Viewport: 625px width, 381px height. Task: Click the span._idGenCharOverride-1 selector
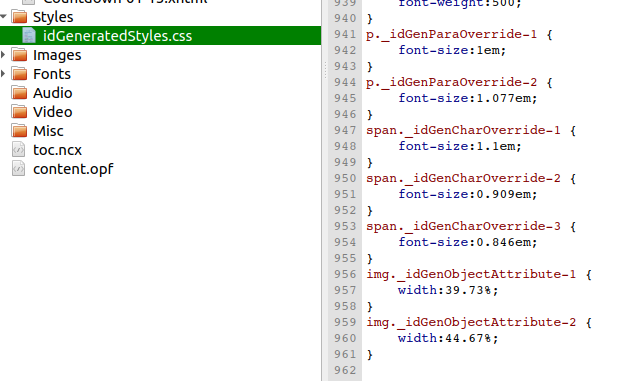[x=463, y=130]
